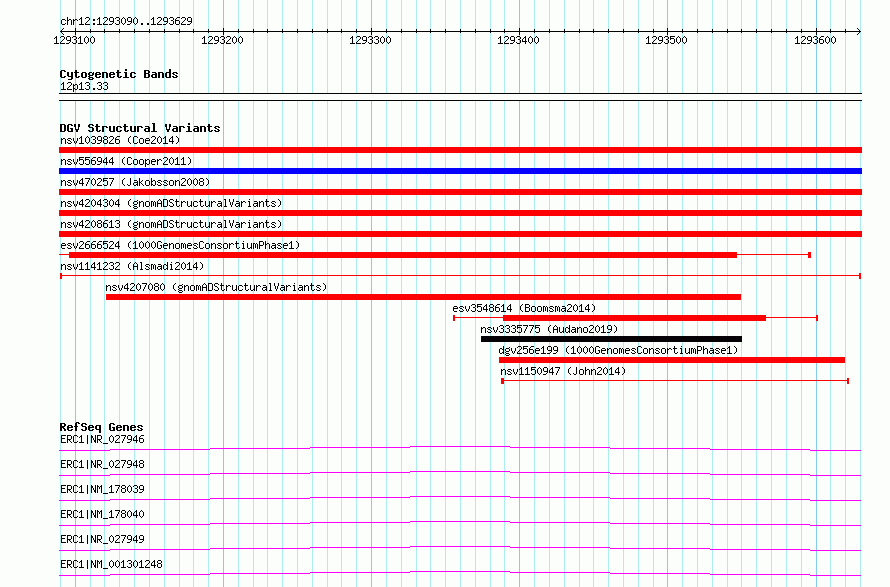Click the thin red line for nsv1150947

tap(675, 381)
